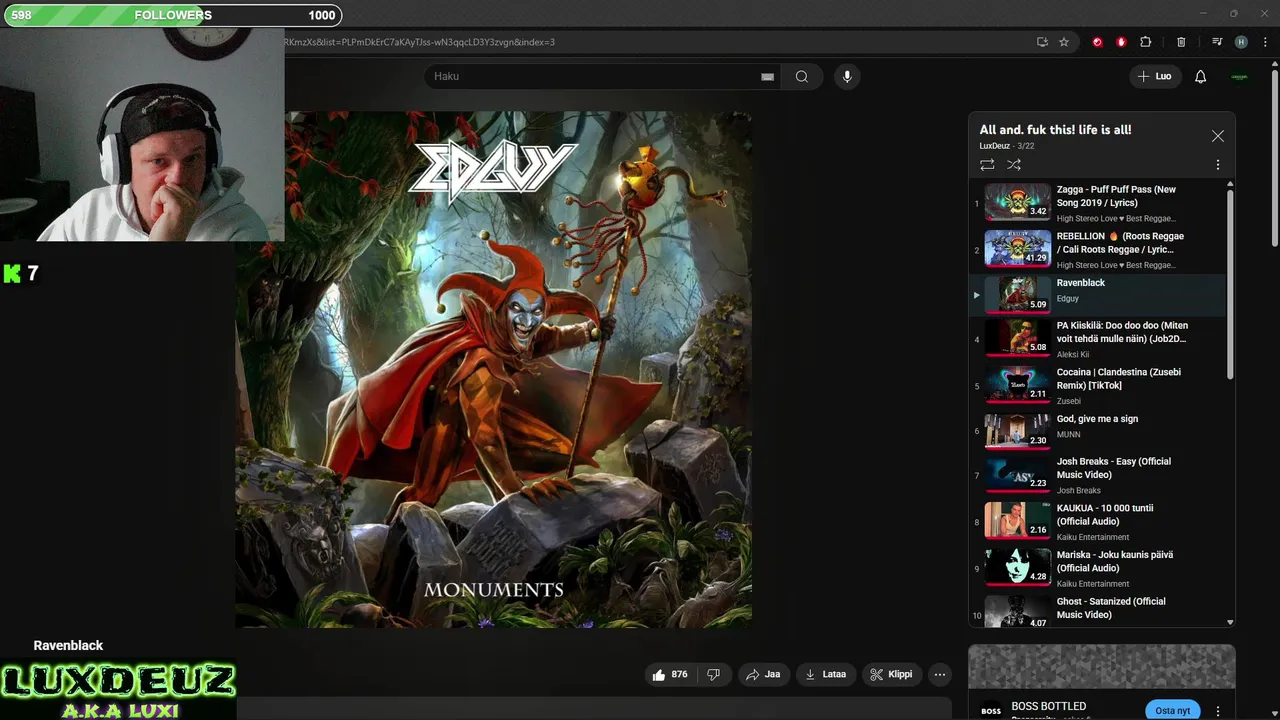Open the on-screen keyboard icon in search box
Screen dimensions: 1280x720
[x=768, y=76]
